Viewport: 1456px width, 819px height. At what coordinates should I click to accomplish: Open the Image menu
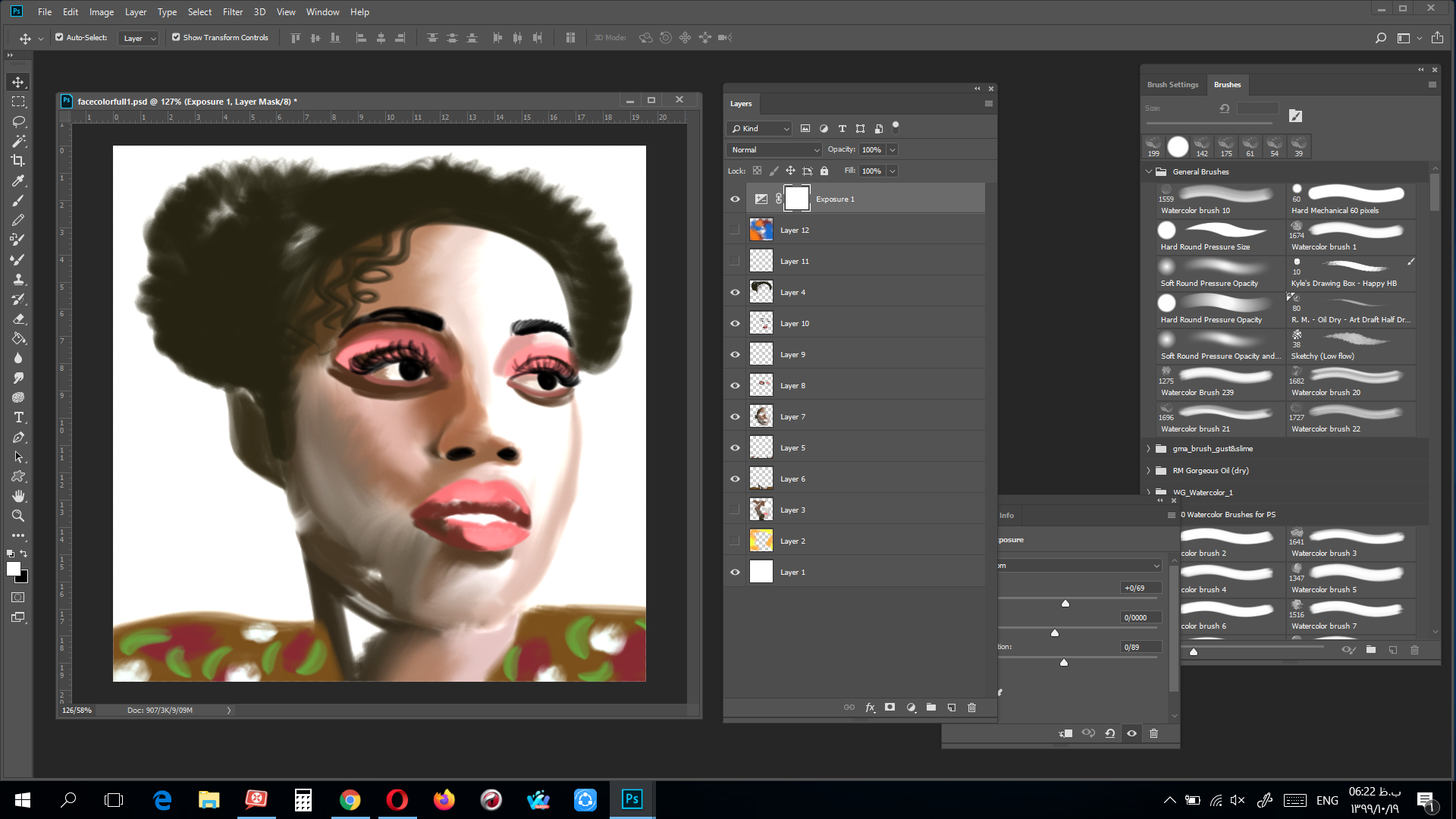tap(102, 12)
